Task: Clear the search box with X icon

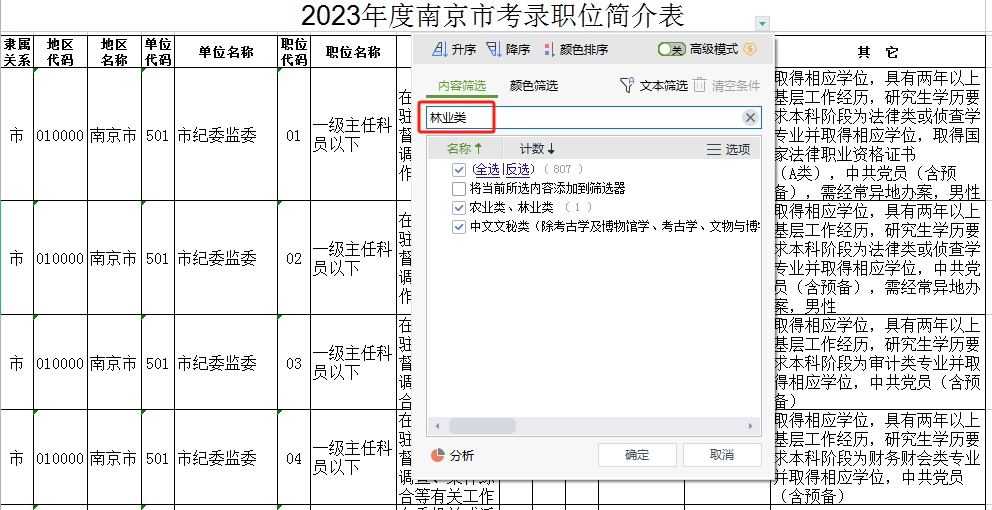Action: 749,118
